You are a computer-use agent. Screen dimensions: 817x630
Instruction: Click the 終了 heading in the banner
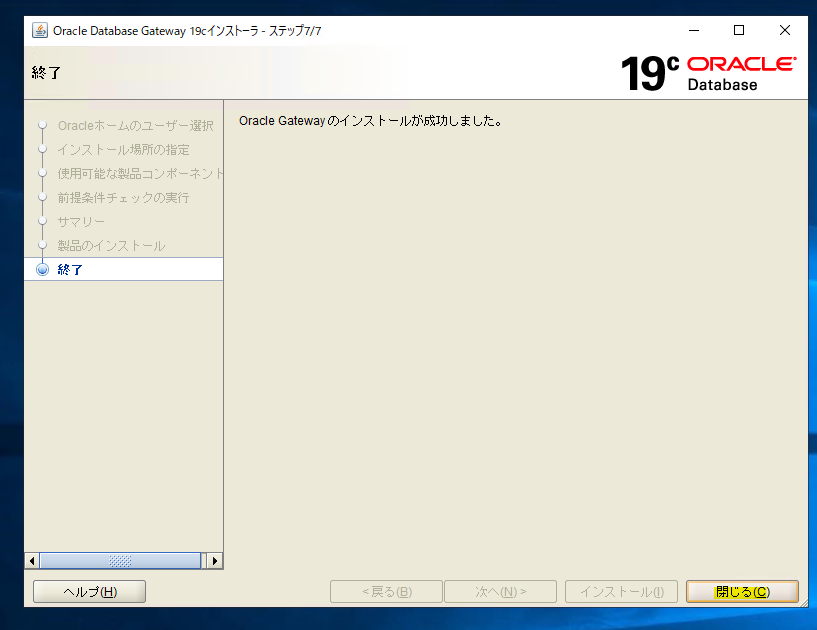click(46, 72)
